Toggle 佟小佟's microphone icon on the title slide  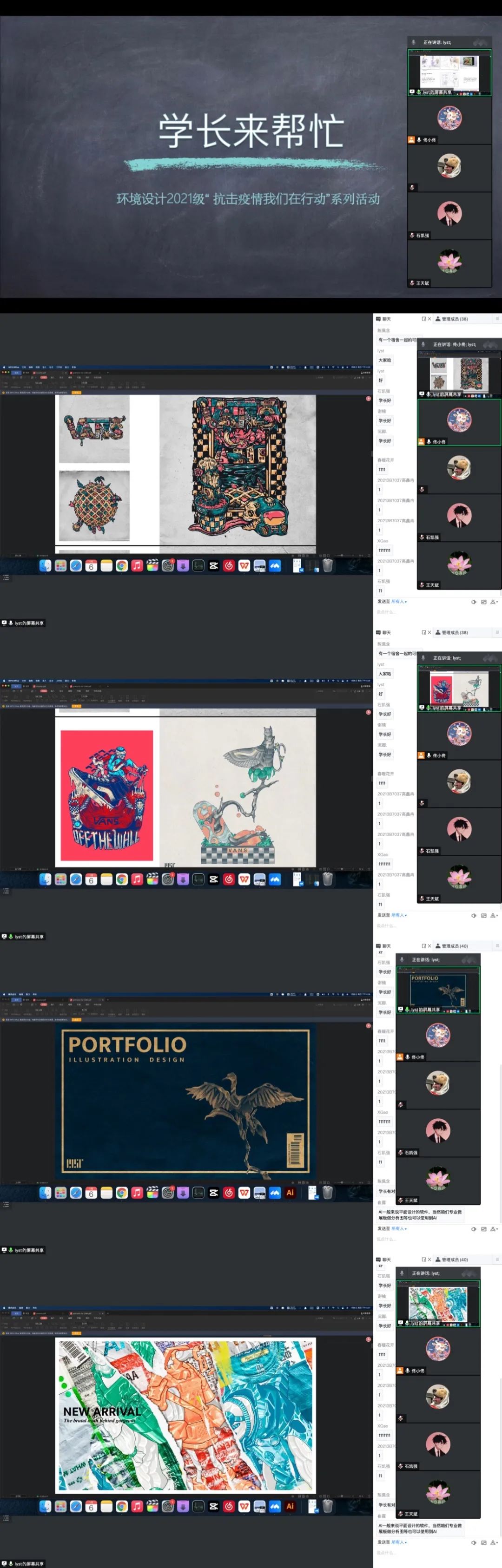coord(418,140)
